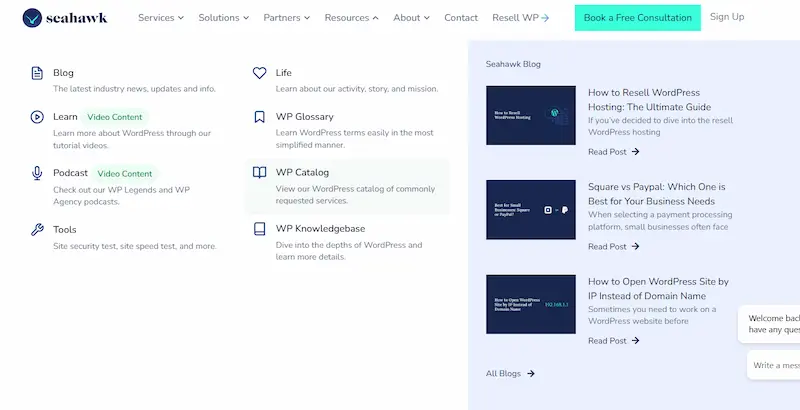Screen dimensions: 800x410
Task: Click arrow icon next to Resell WP
Action: pyautogui.click(x=545, y=18)
